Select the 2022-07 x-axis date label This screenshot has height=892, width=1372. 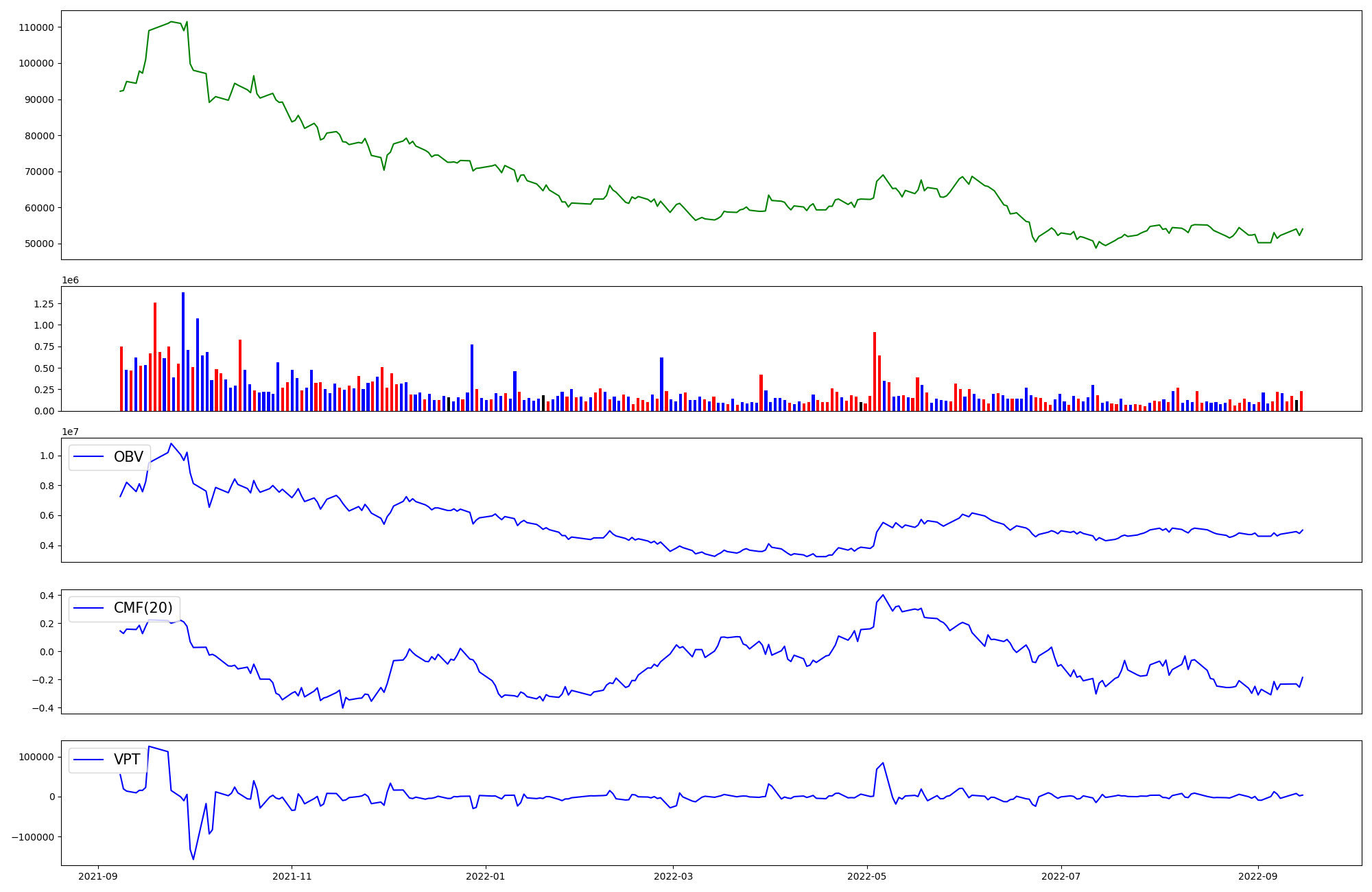coord(1061,876)
